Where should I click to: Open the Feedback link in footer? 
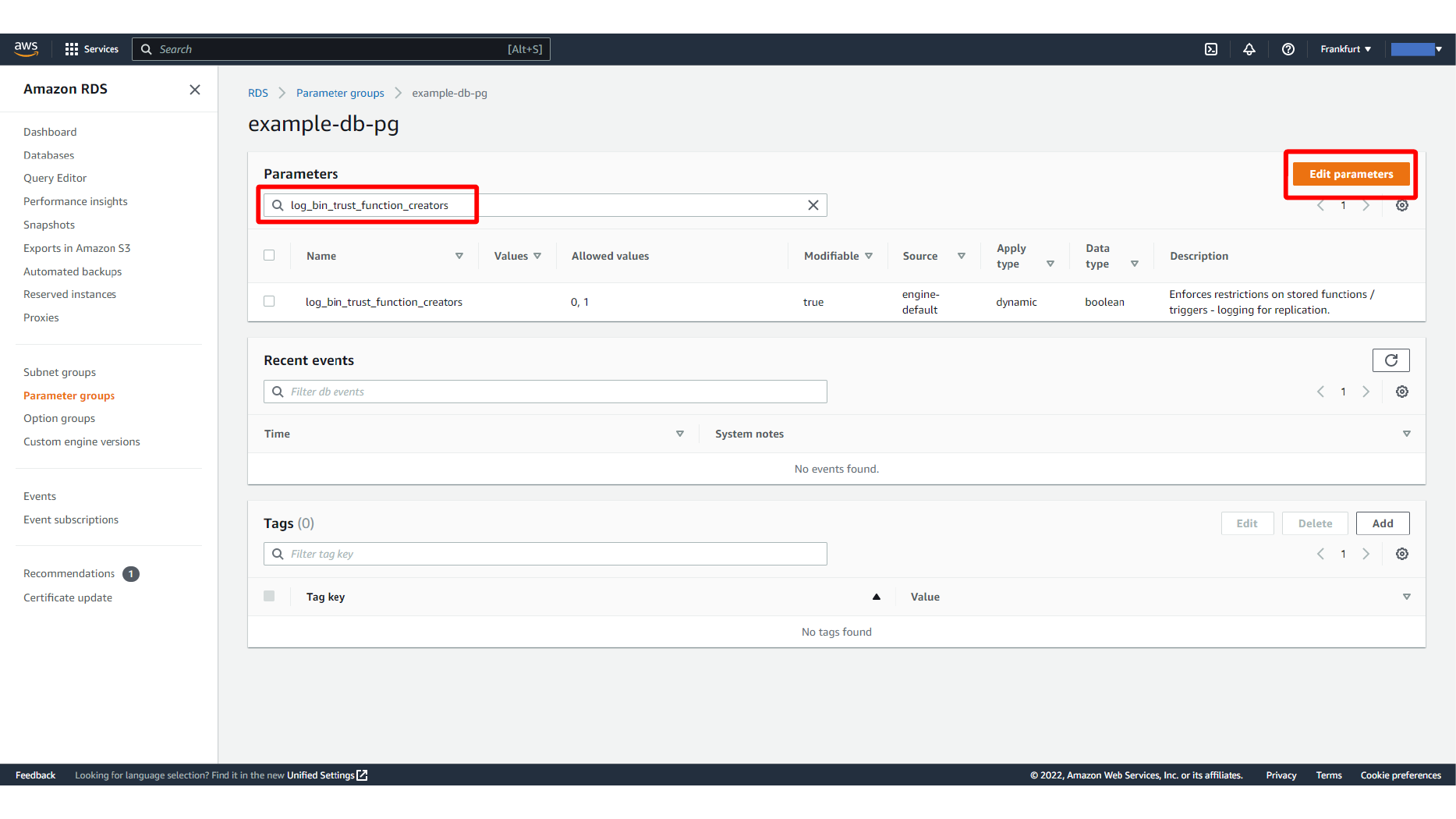(x=35, y=775)
